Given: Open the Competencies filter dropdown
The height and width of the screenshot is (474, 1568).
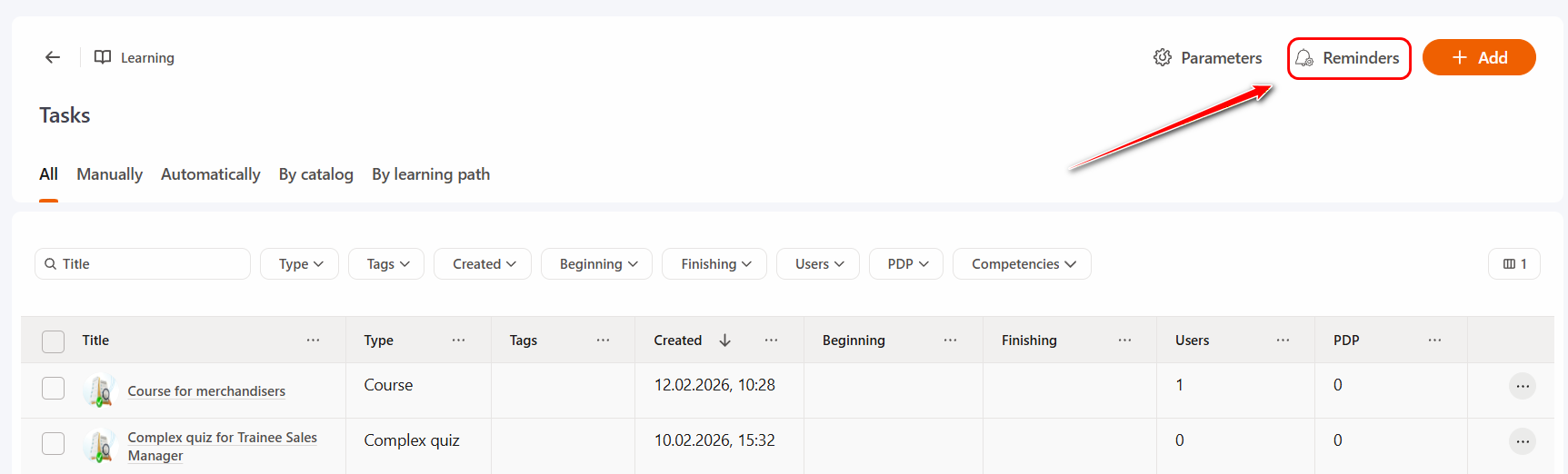Looking at the screenshot, I should pyautogui.click(x=1022, y=264).
